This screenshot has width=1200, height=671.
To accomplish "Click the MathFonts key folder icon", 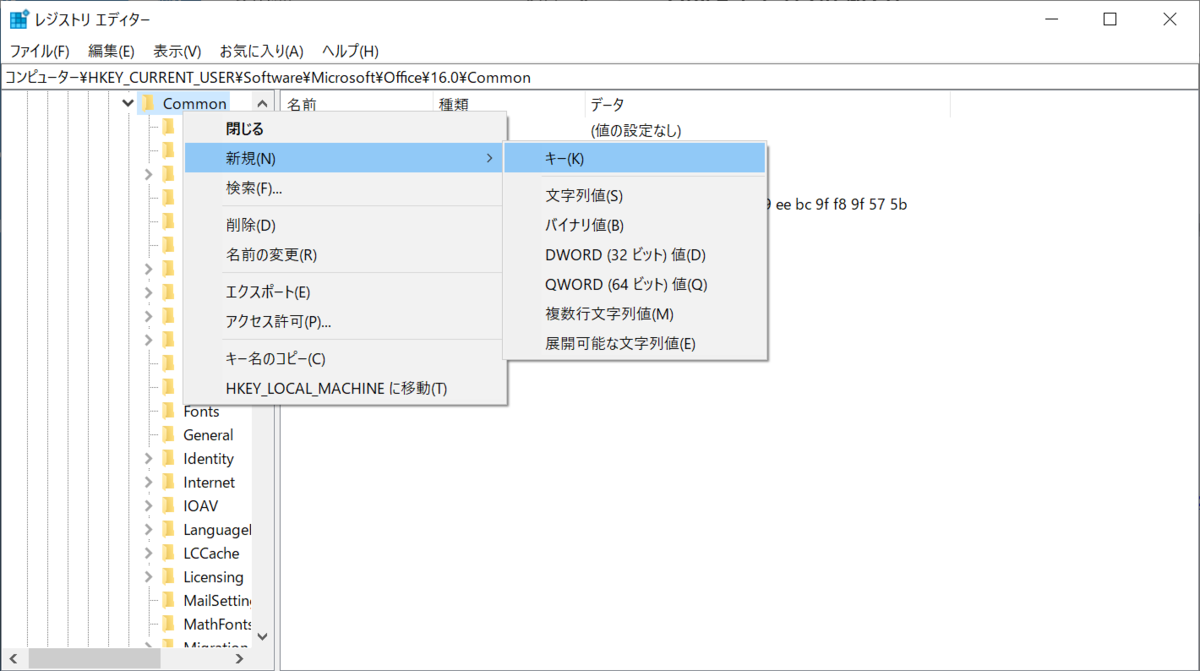I will pos(168,624).
